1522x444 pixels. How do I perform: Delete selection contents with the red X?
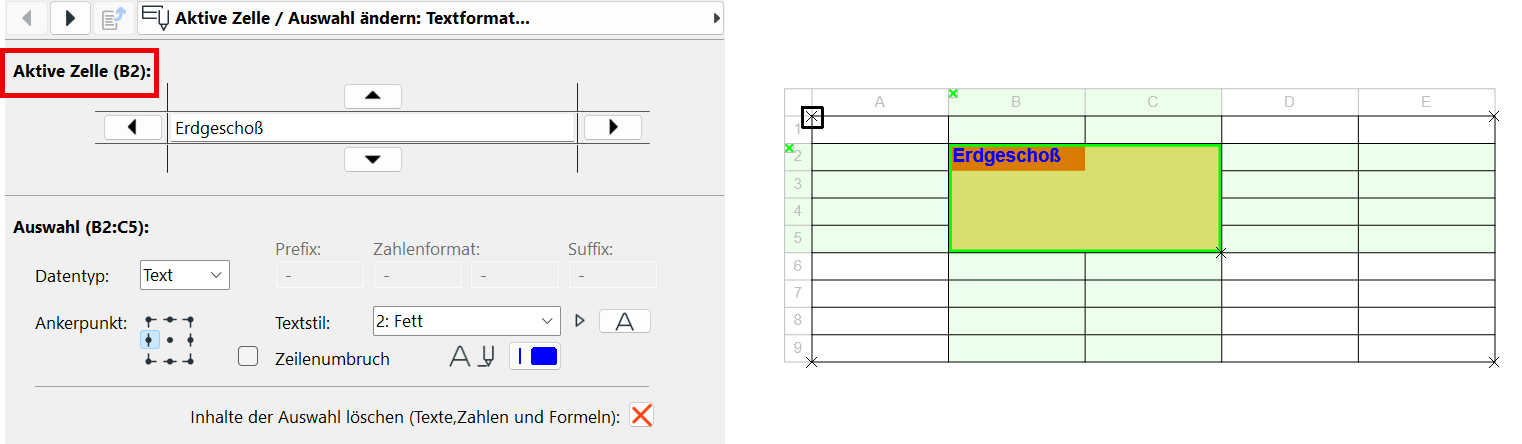click(642, 416)
